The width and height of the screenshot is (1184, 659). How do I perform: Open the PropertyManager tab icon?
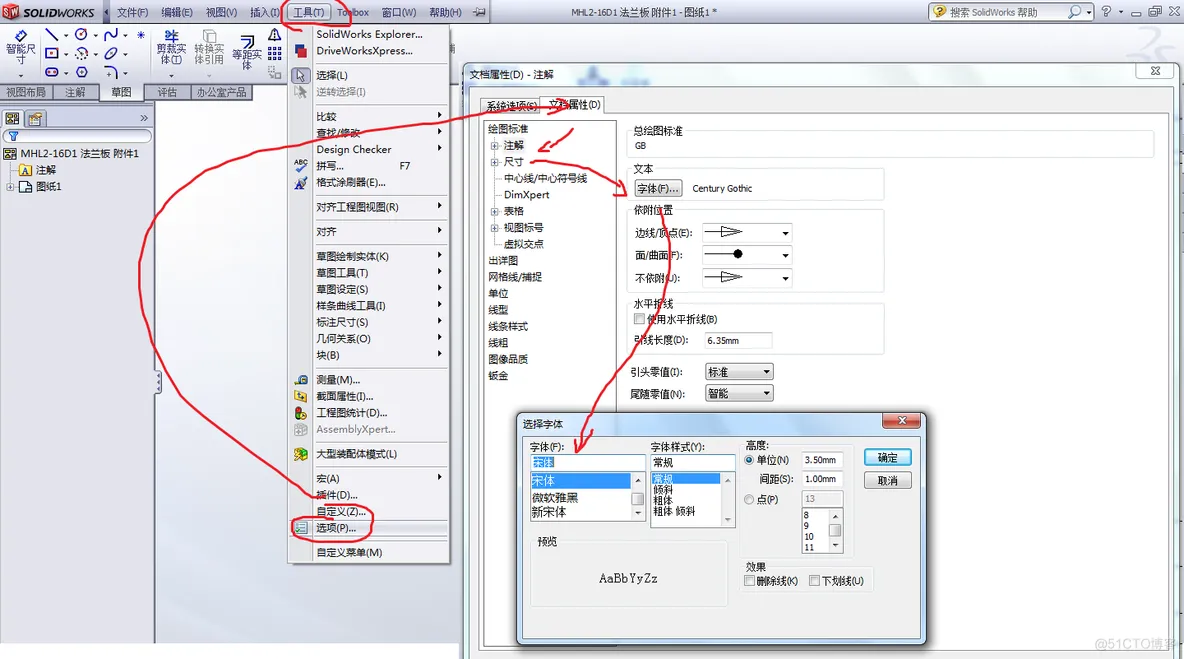pos(35,119)
